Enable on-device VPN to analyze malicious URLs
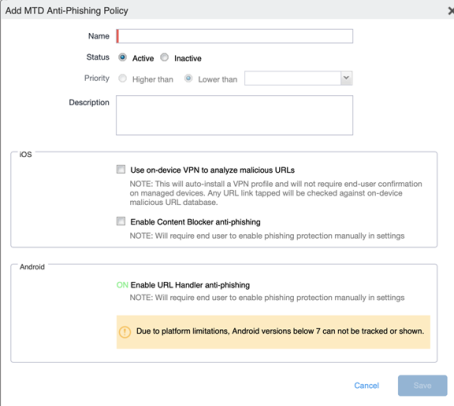The image size is (454, 406). coord(121,169)
